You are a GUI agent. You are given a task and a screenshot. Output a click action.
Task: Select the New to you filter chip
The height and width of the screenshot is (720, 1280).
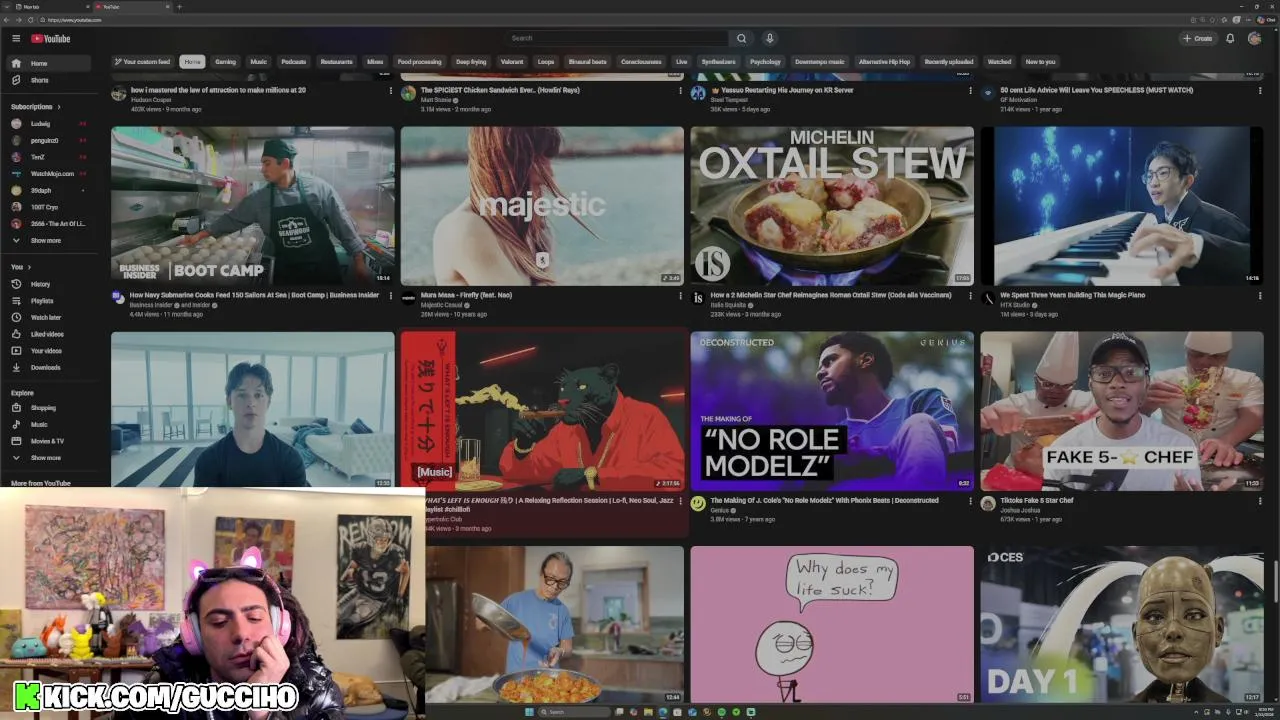pos(1040,62)
